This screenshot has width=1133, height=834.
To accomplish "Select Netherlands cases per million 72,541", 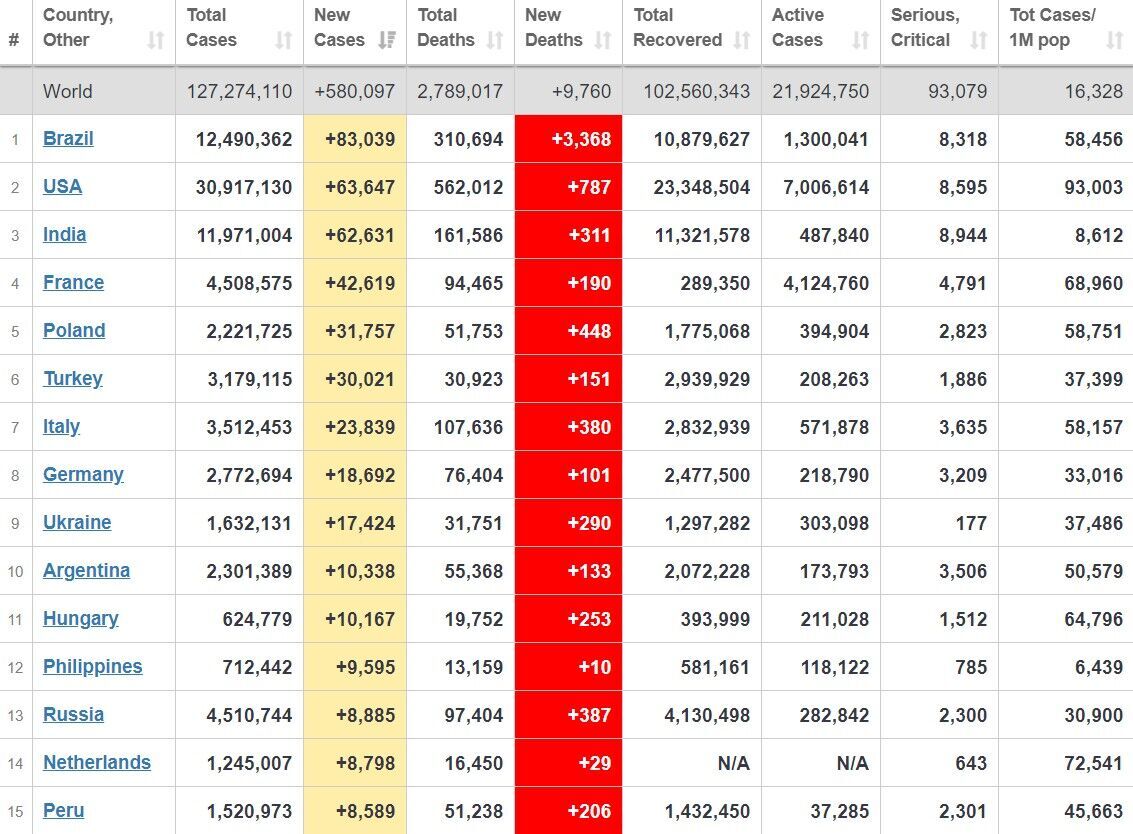I will tap(1093, 763).
